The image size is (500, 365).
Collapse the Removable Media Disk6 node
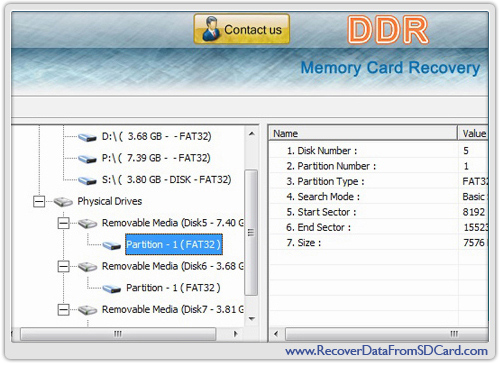coord(63,266)
